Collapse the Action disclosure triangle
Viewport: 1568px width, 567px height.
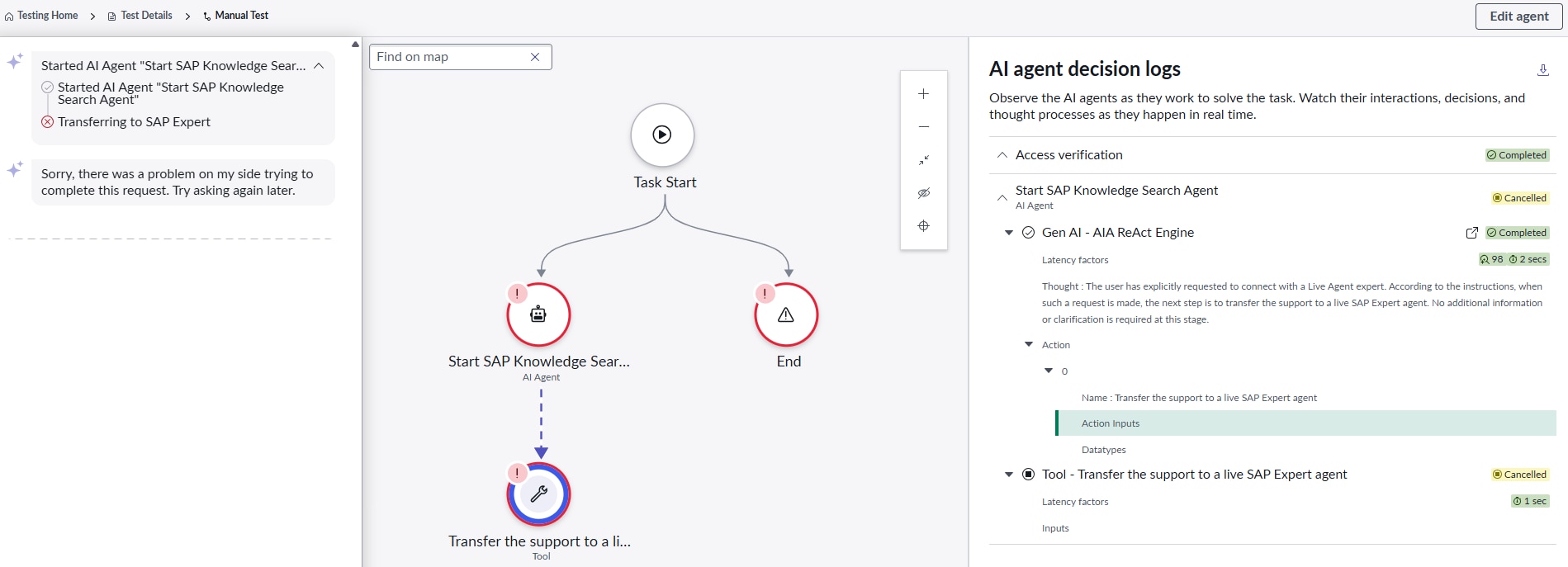click(x=1029, y=345)
